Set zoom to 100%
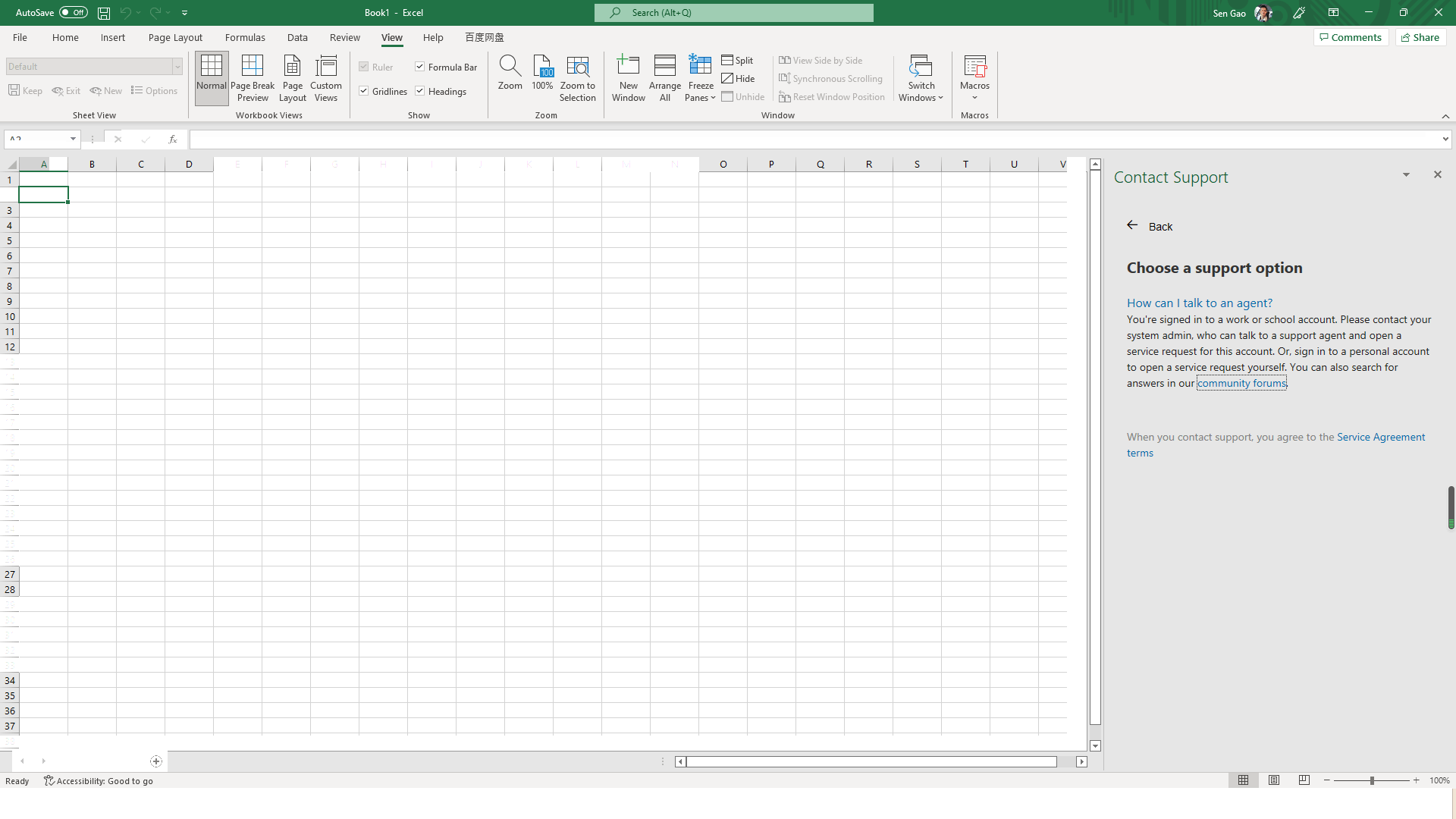 [x=541, y=78]
